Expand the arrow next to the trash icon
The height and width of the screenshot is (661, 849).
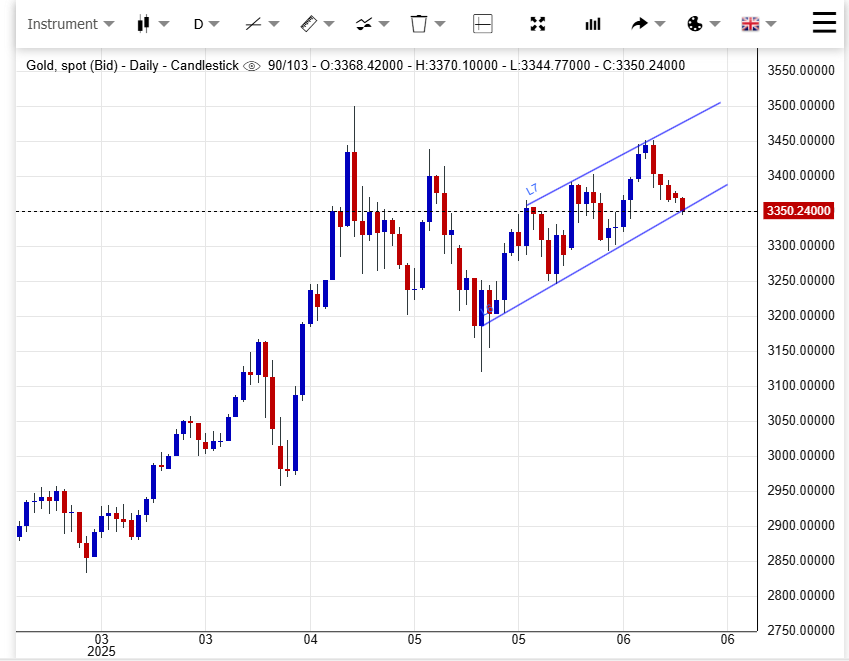(x=441, y=24)
